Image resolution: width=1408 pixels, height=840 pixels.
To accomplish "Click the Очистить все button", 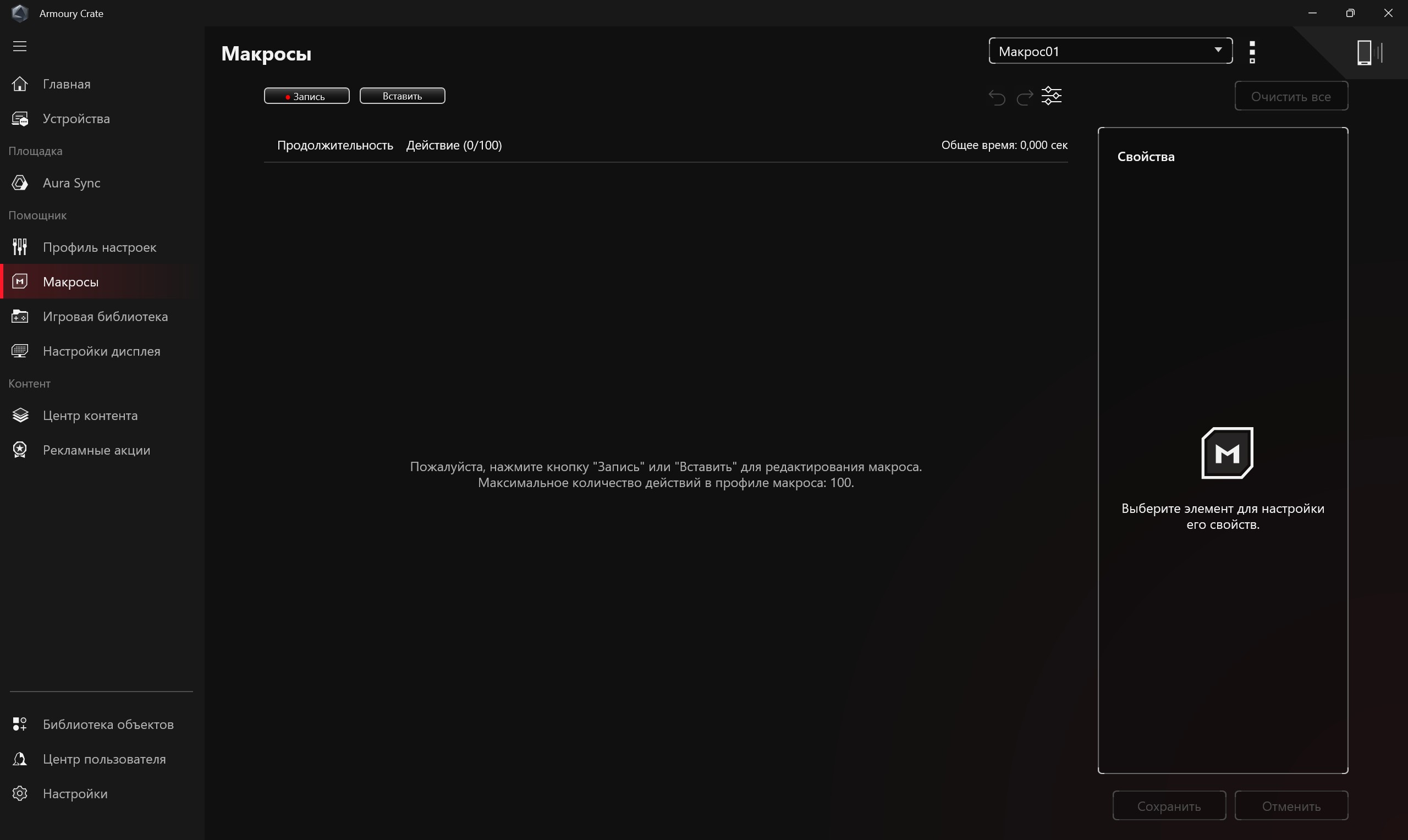I will pos(1291,96).
